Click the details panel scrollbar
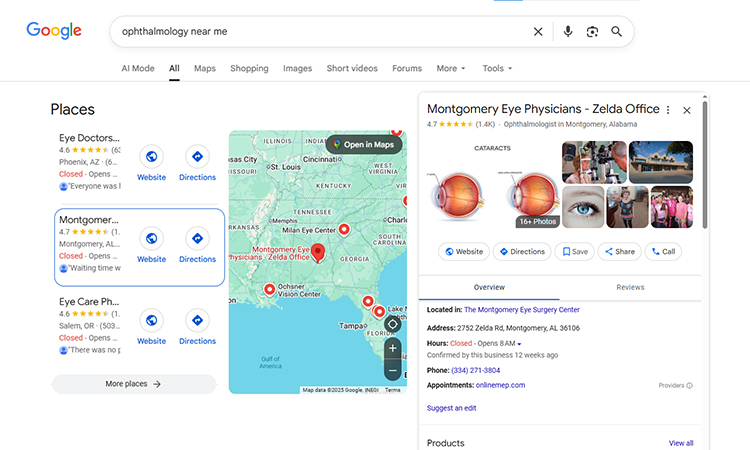750x450 pixels. pyautogui.click(x=705, y=165)
